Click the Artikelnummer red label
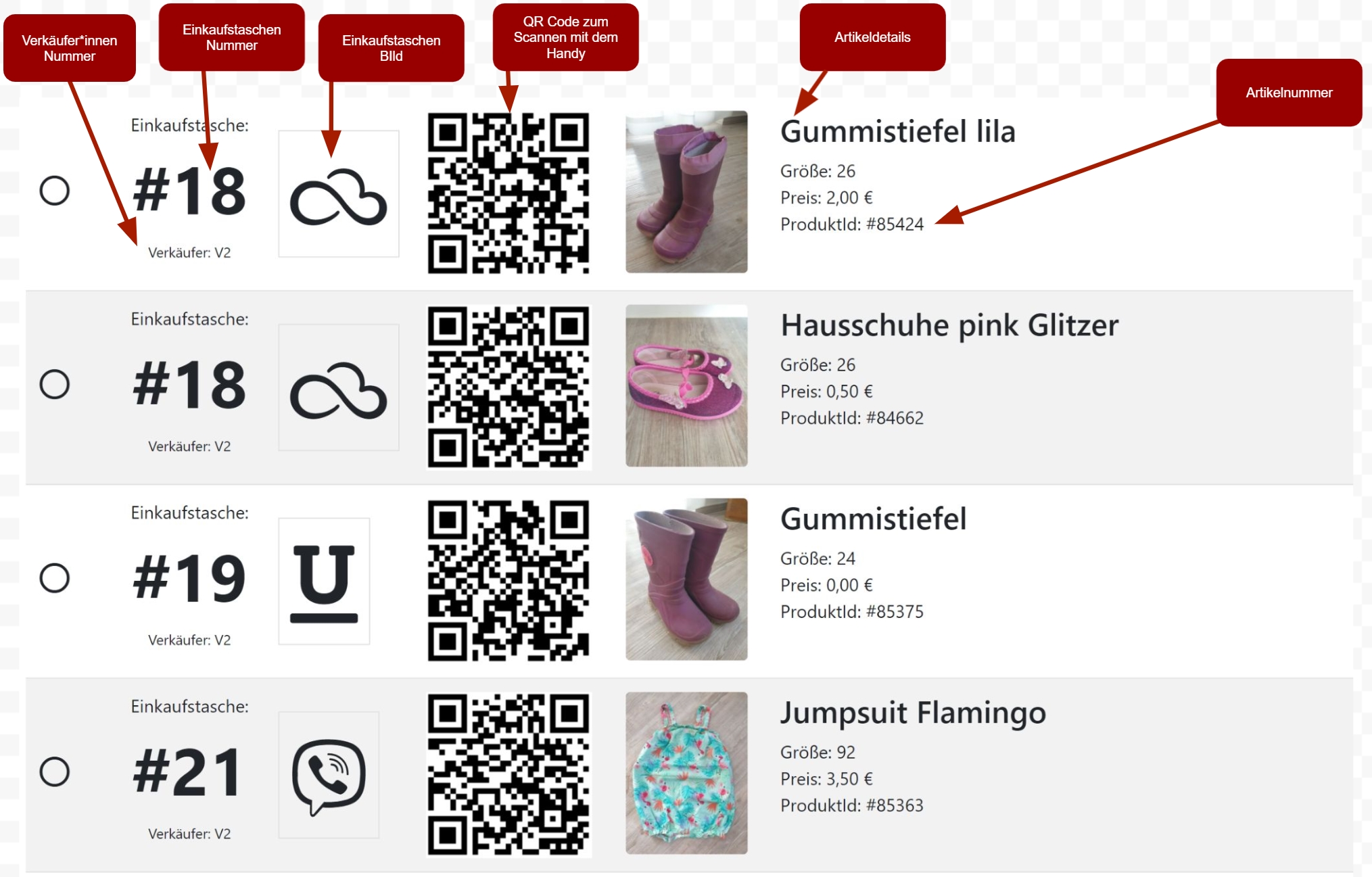This screenshot has width=1372, height=877. pyautogui.click(x=1289, y=93)
